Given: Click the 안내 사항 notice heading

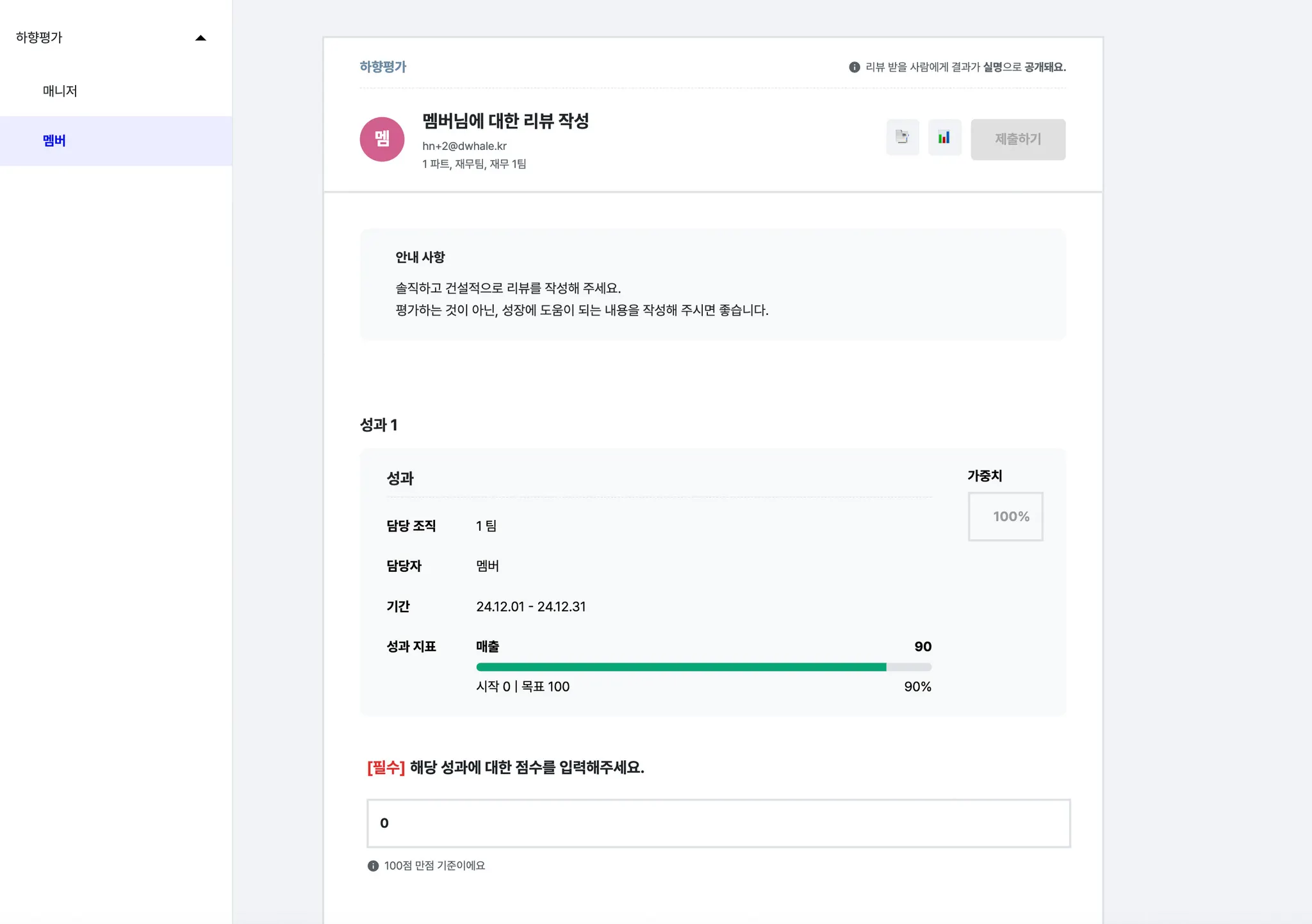Looking at the screenshot, I should (420, 257).
